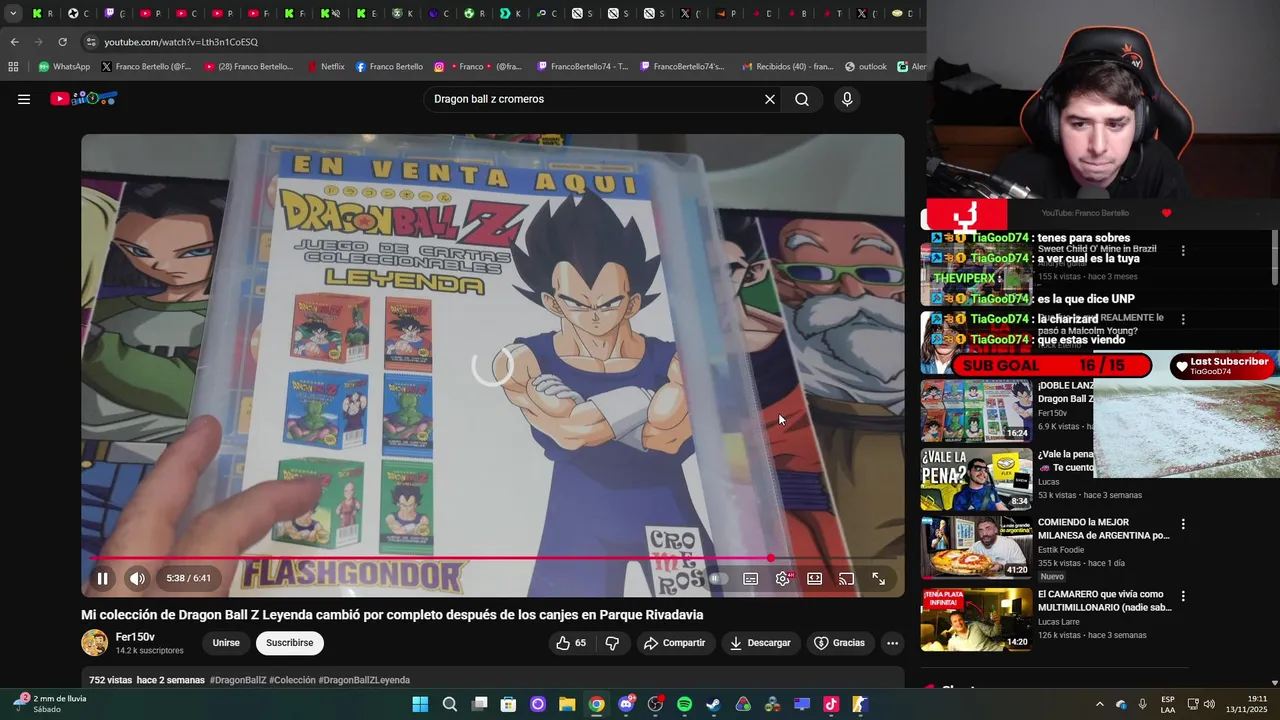The height and width of the screenshot is (720, 1280).
Task: Pause the video
Action: point(102,578)
